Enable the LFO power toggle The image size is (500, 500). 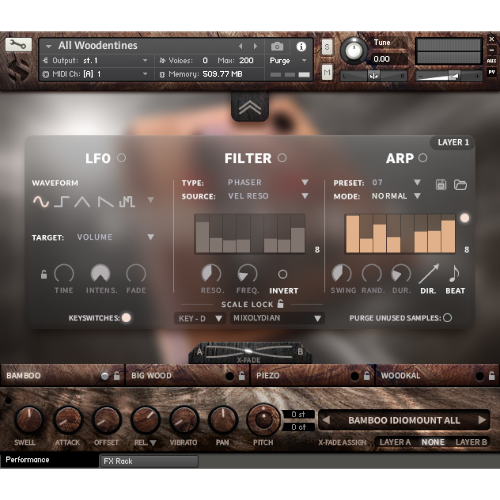(122, 158)
